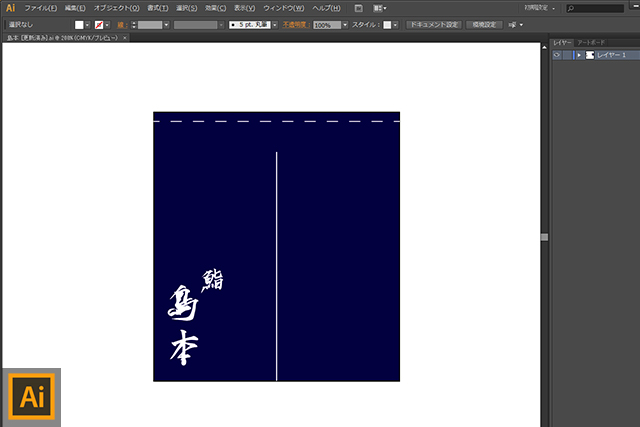
Task: Open the オブジェクト(O) menu
Action: pyautogui.click(x=116, y=8)
